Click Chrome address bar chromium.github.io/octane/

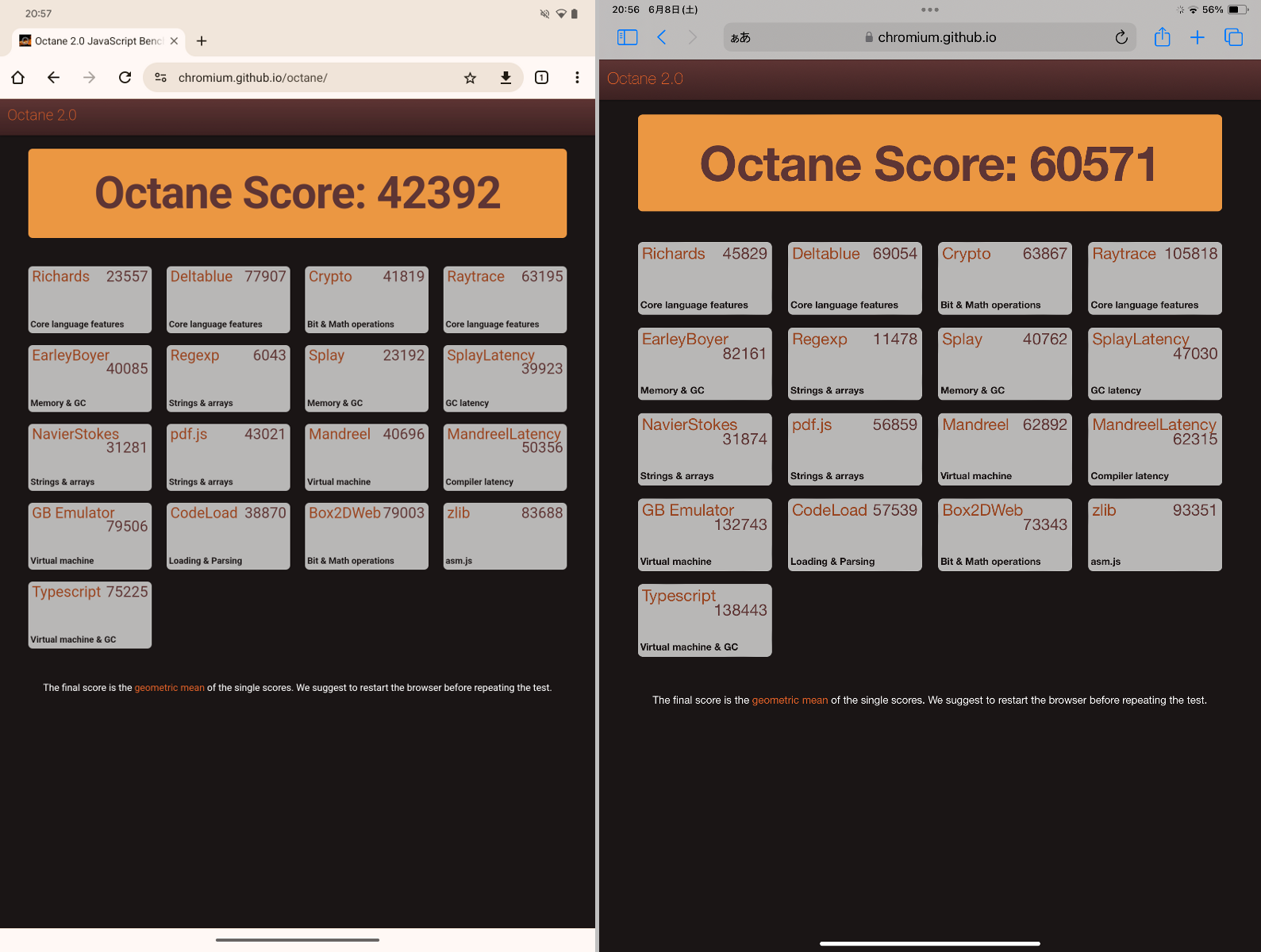(252, 78)
